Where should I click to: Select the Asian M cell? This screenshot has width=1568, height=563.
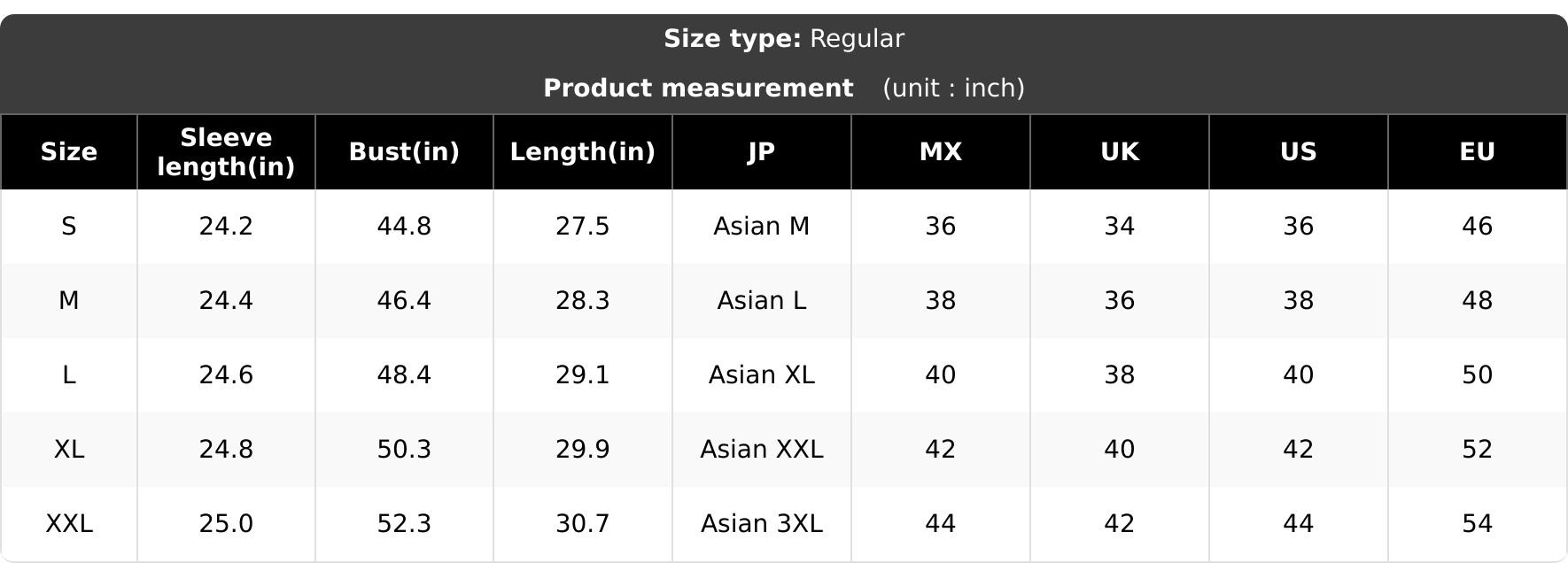(762, 227)
